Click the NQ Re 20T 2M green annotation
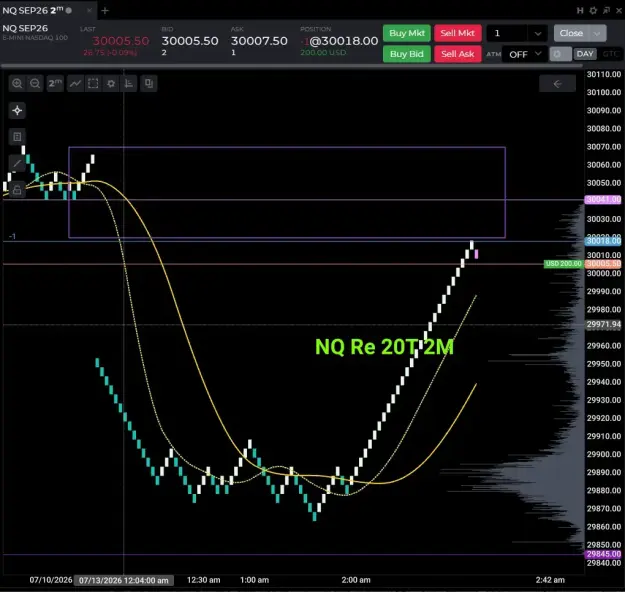 pyautogui.click(x=384, y=346)
